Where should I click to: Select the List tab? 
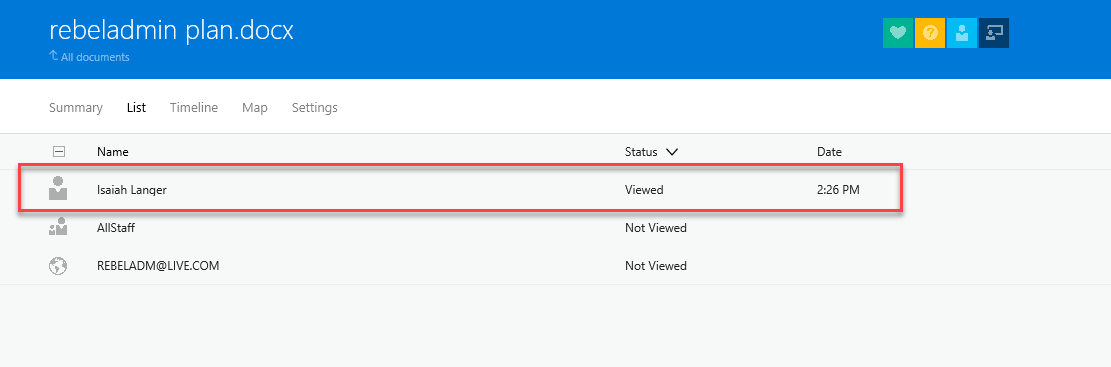pyautogui.click(x=136, y=108)
